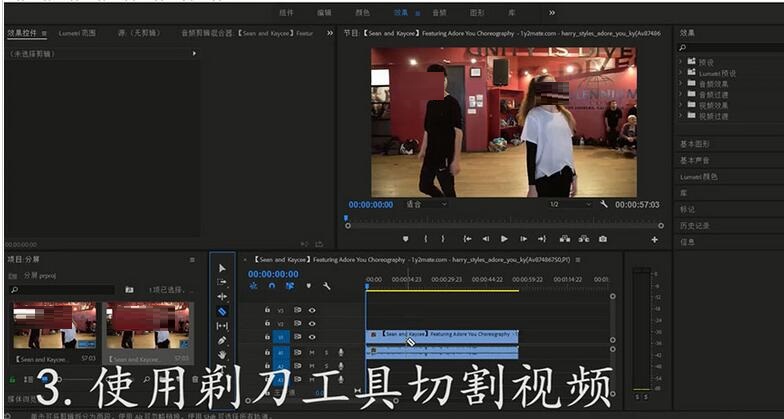Toggle track lock on V2
Viewport: 784px width, 419px height.
click(267, 323)
